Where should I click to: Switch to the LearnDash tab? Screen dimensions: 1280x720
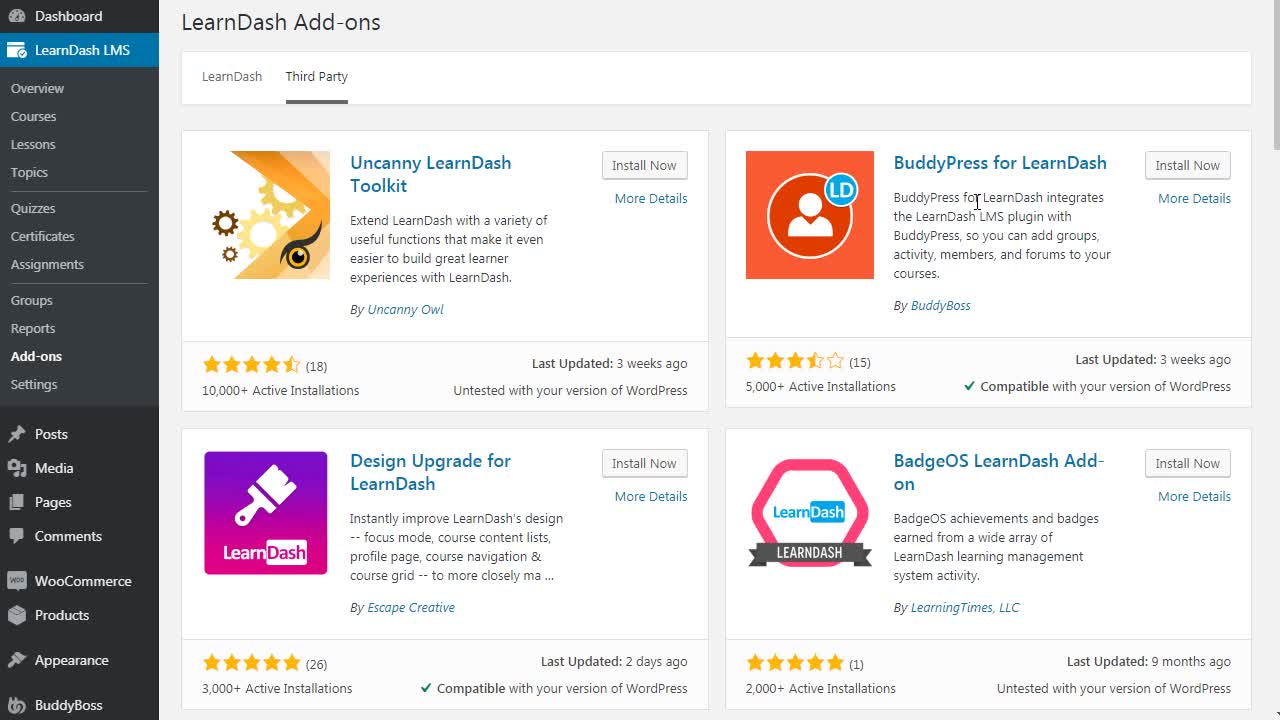coord(232,77)
